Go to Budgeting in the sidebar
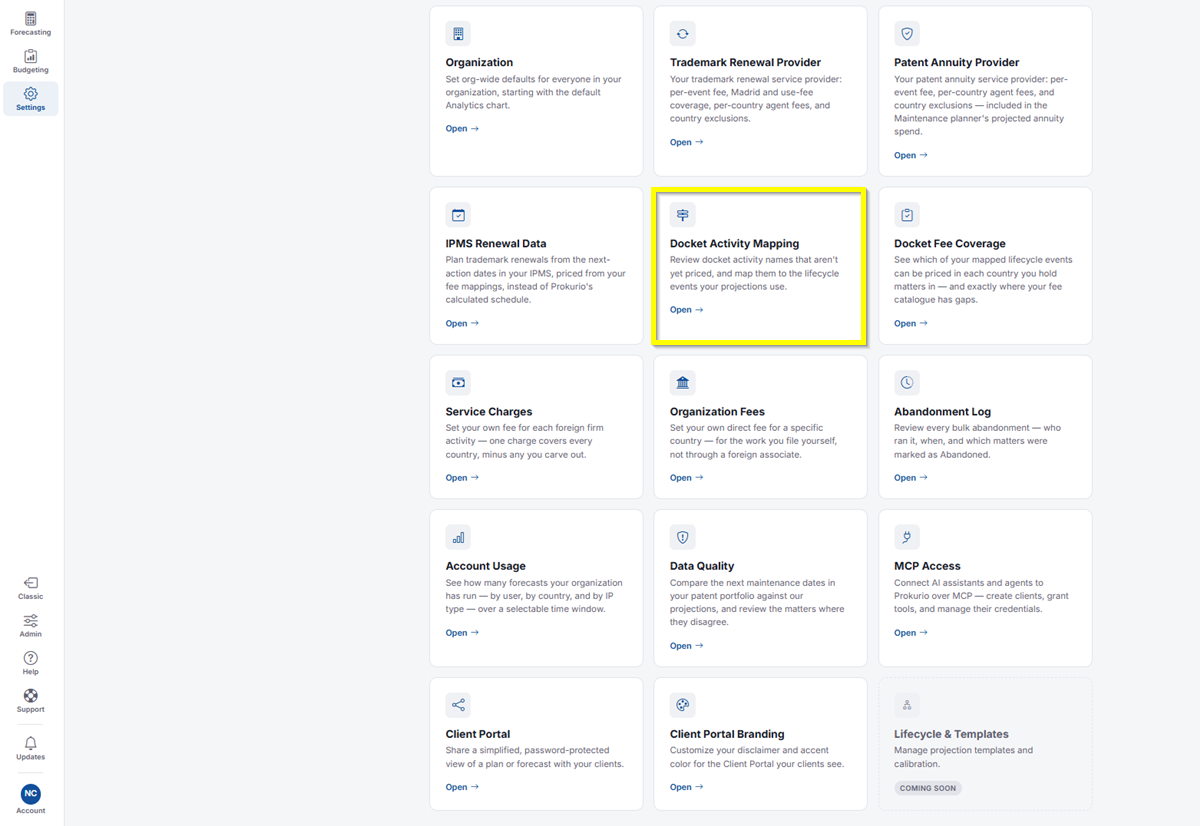1200x826 pixels. point(30,61)
